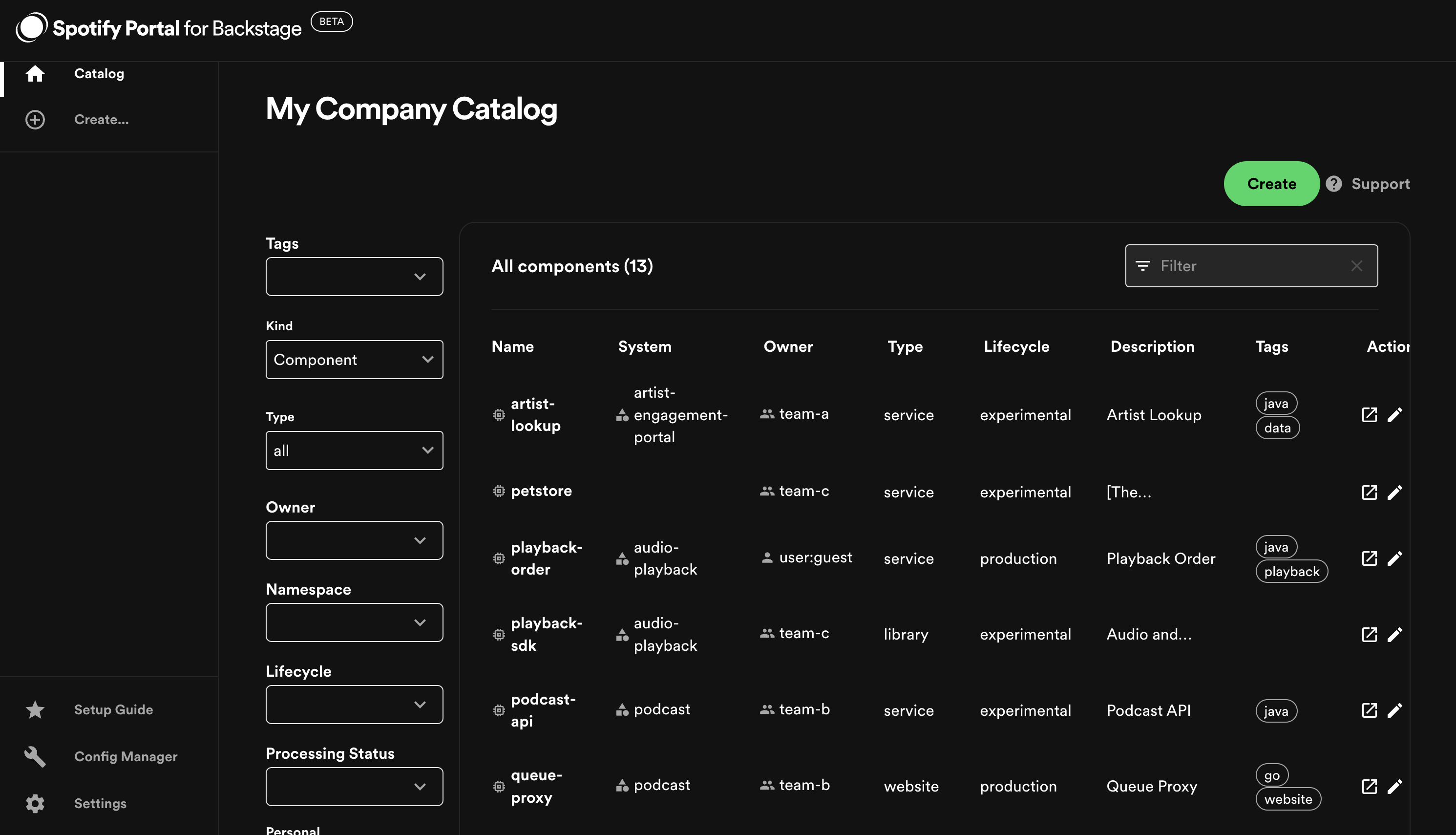Click the Create plus-circle icon in sidebar
The height and width of the screenshot is (835, 1456).
35,119
